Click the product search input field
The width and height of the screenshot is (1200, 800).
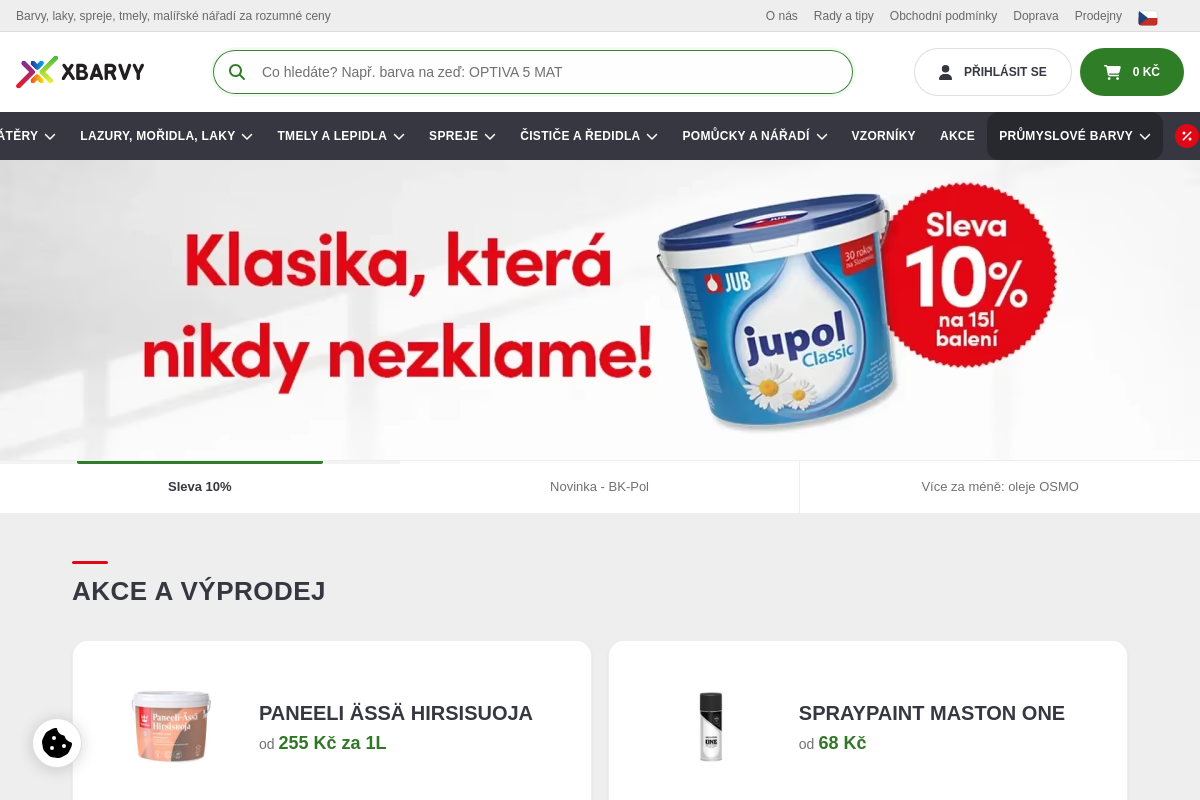[533, 72]
